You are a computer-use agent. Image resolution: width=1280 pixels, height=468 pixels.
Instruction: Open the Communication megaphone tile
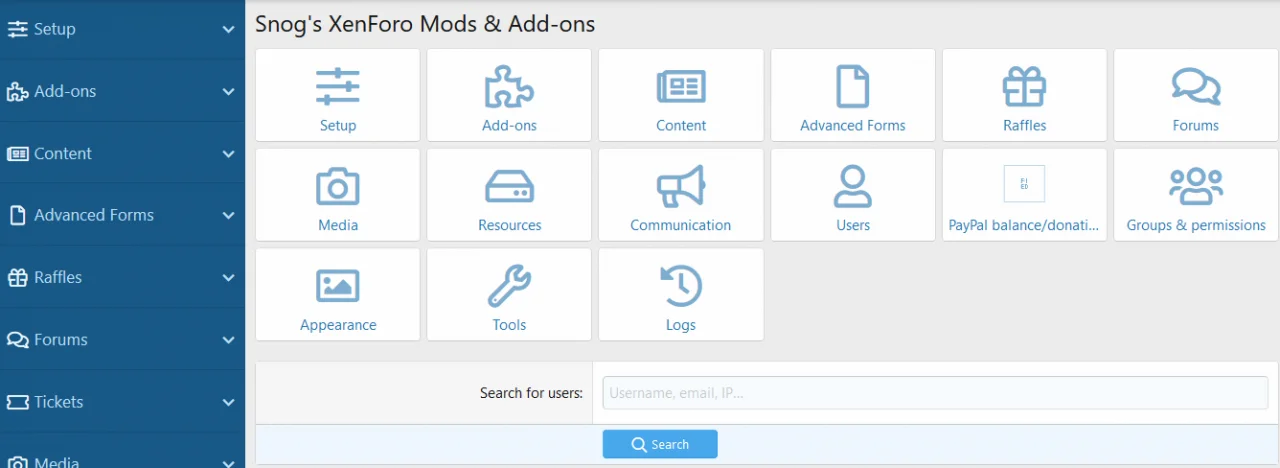[680, 196]
